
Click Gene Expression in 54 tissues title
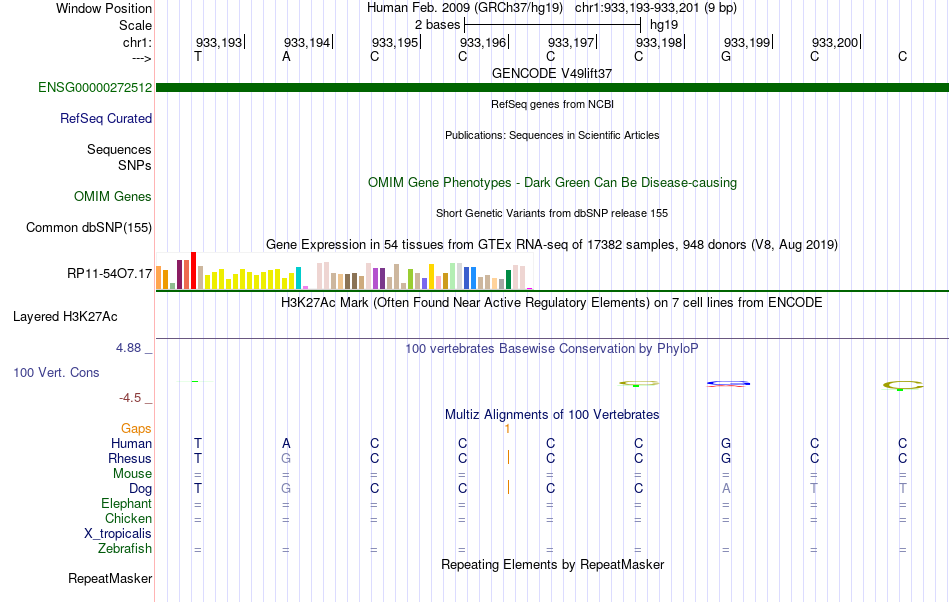(x=552, y=245)
